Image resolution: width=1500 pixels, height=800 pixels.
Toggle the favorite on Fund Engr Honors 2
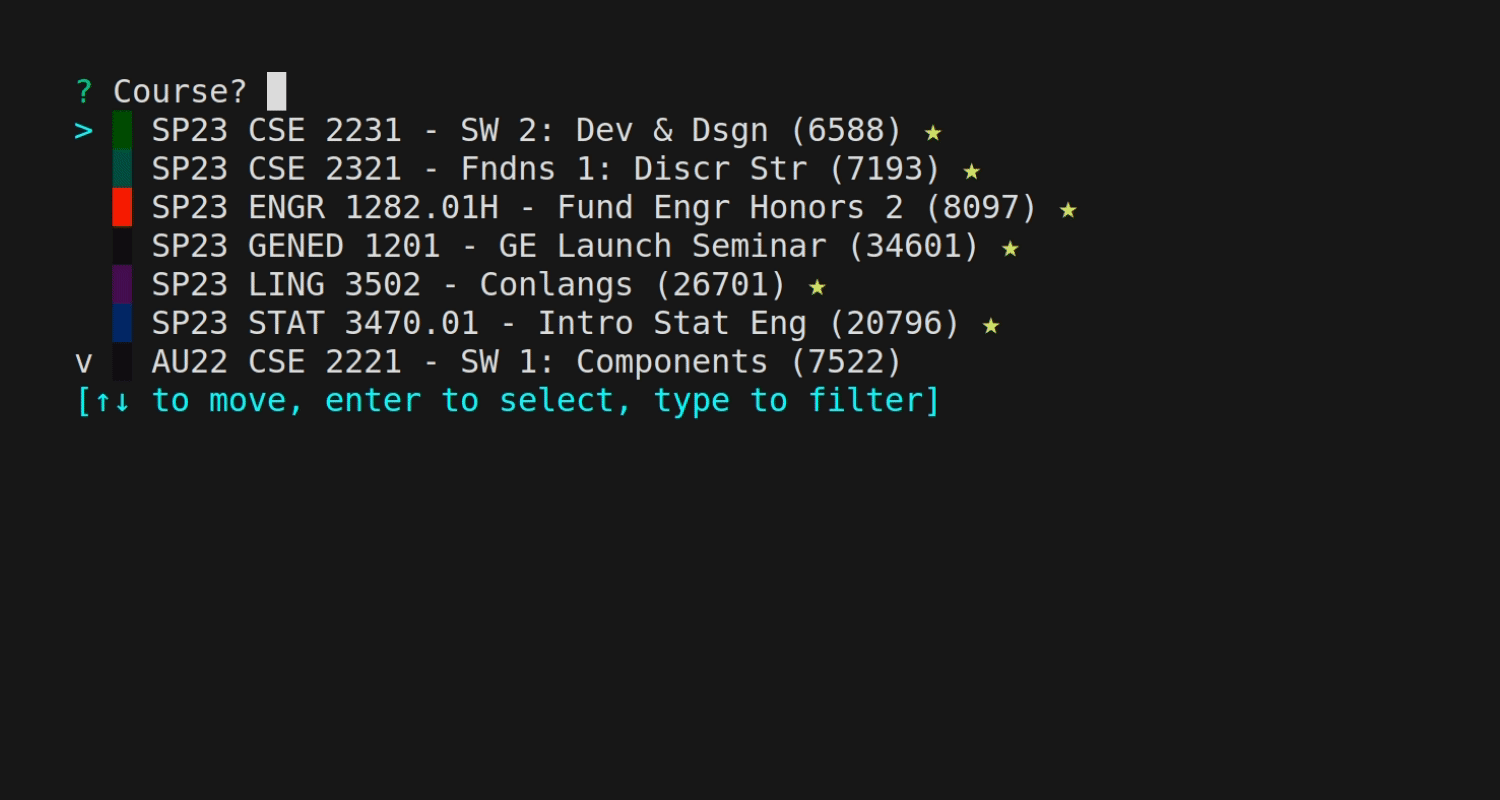point(1068,208)
